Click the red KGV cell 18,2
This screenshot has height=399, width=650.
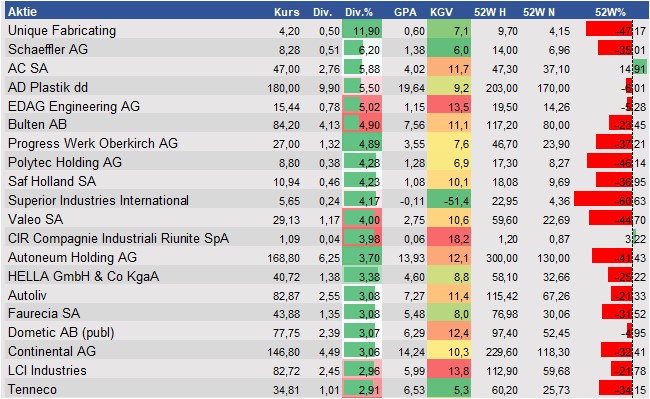tap(449, 239)
